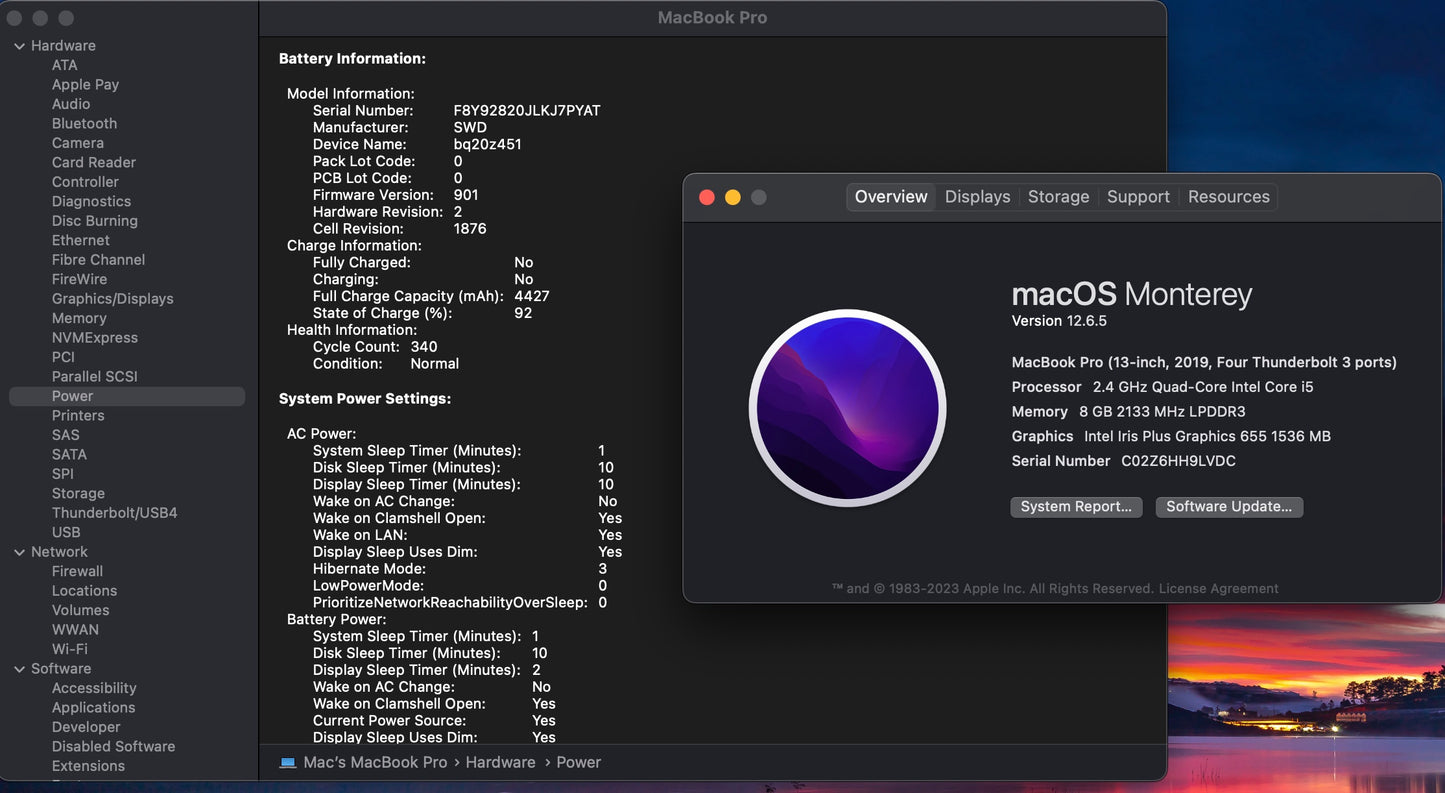Image resolution: width=1445 pixels, height=793 pixels.
Task: Select Disc Burning in the sidebar
Action: click(95, 221)
